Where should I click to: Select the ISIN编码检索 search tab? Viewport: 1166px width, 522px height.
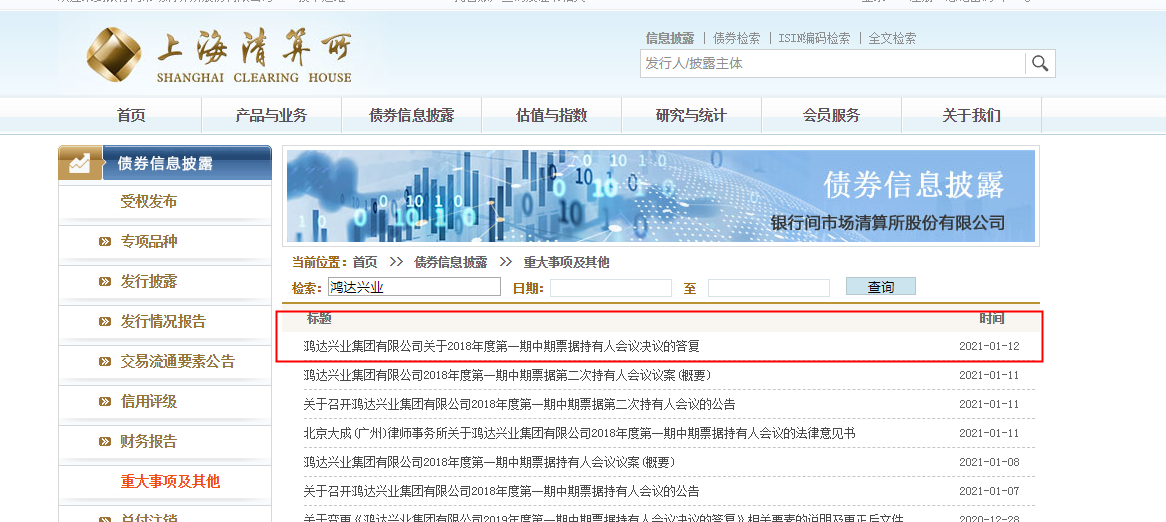[x=814, y=38]
